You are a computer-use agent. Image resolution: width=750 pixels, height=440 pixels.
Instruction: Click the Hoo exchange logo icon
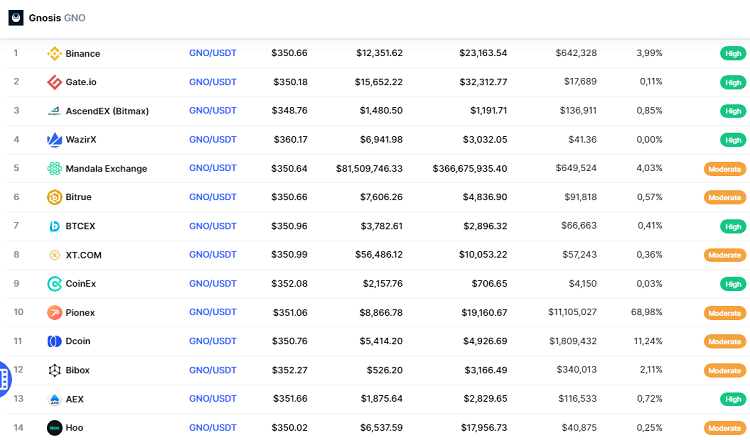tap(55, 428)
